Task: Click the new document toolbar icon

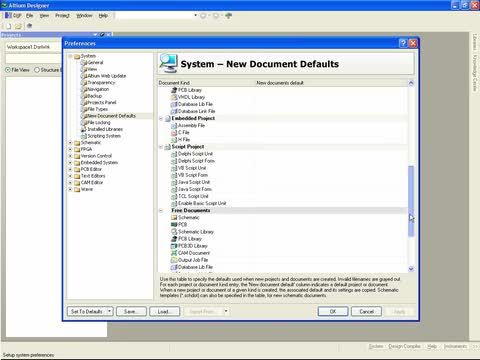Action: 8,26
